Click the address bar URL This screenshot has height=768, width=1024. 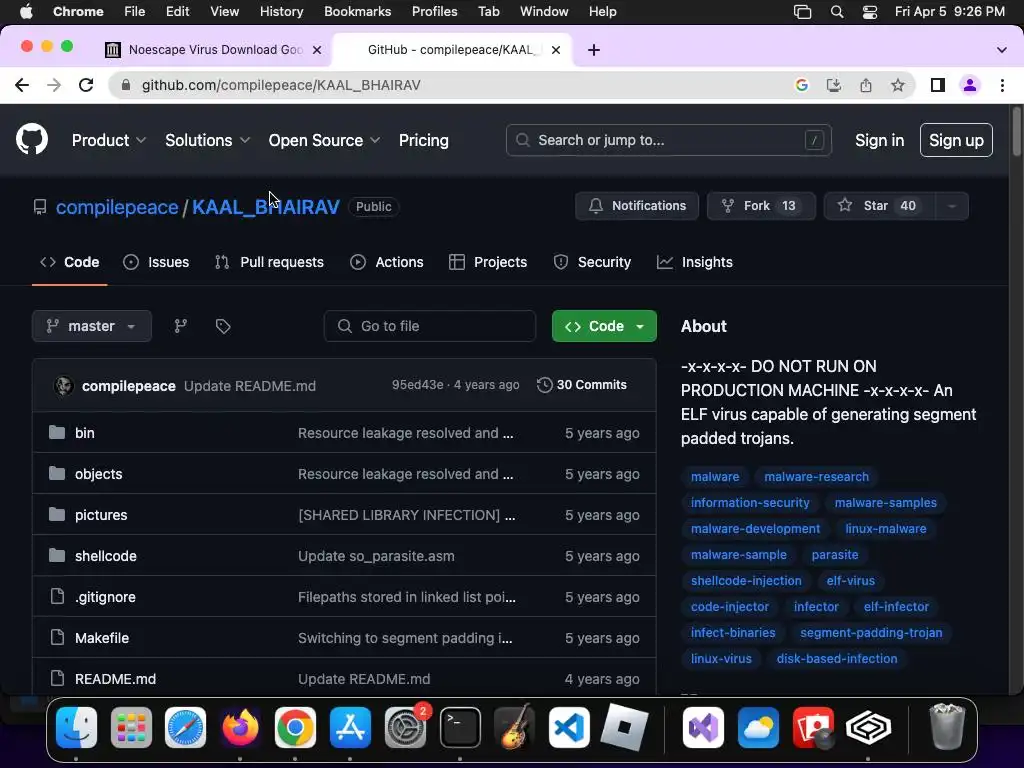click(x=281, y=85)
